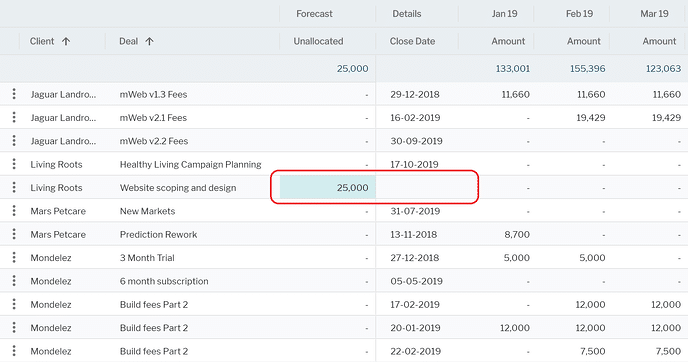The width and height of the screenshot is (688, 362).
Task: Open row menu for Prediction Rework deal
Action: coord(14,234)
